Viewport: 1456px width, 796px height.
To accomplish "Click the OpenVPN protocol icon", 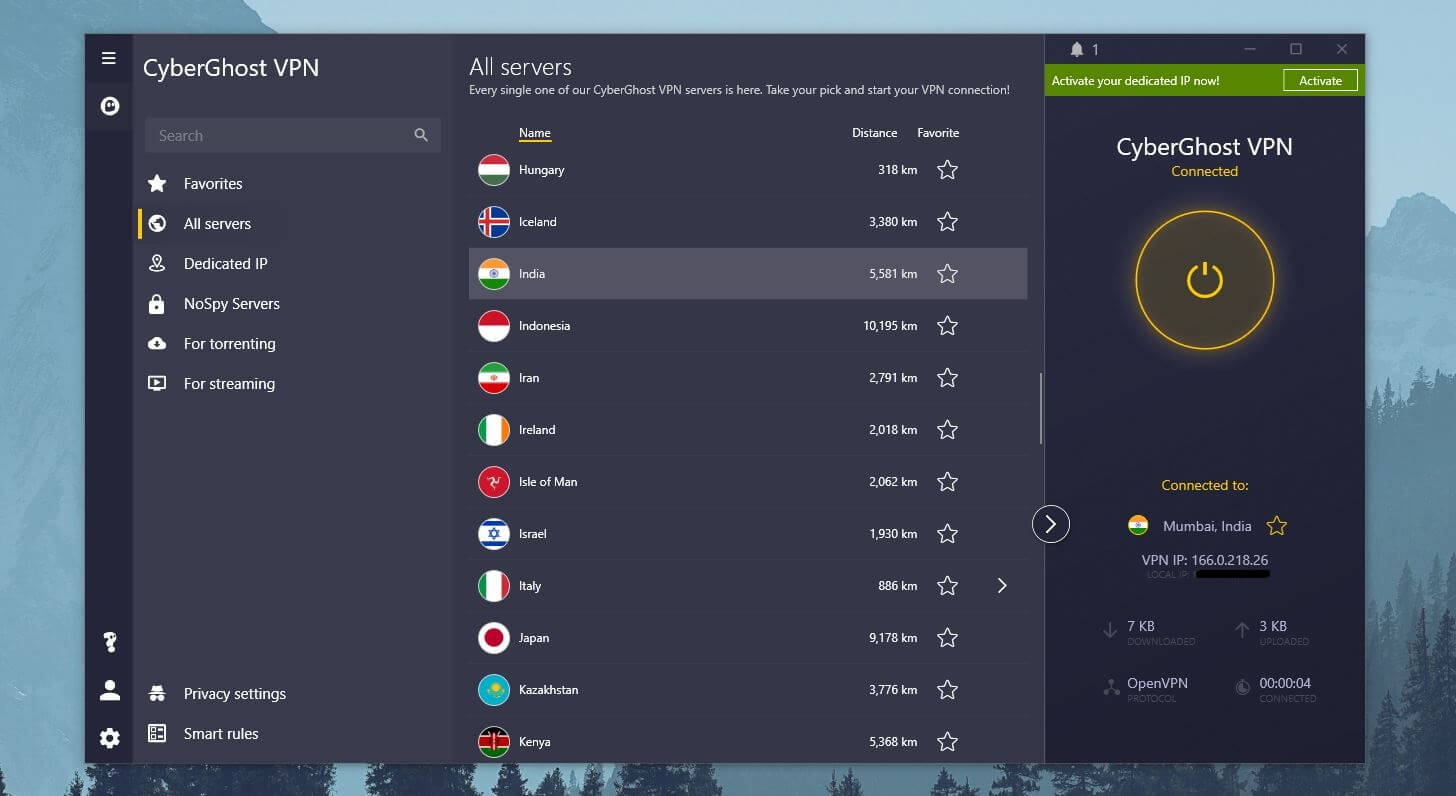I will 1111,687.
